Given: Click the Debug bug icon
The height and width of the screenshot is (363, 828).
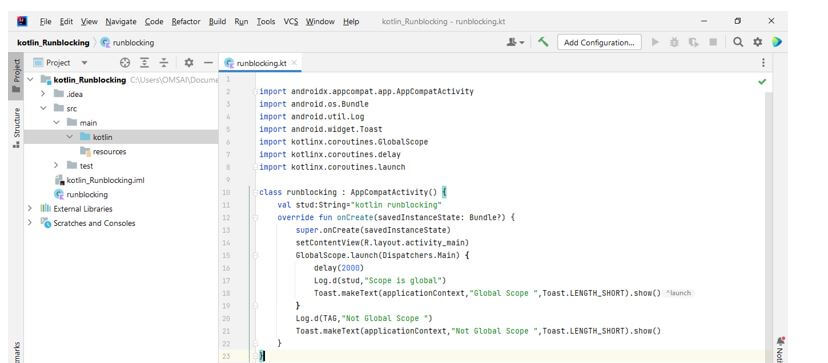Looking at the screenshot, I should [674, 42].
